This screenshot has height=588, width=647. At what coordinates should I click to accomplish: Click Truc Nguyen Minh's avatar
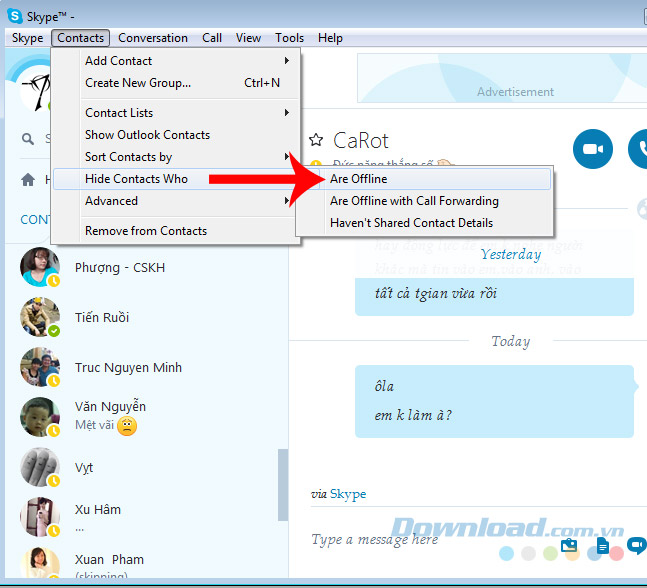40,367
